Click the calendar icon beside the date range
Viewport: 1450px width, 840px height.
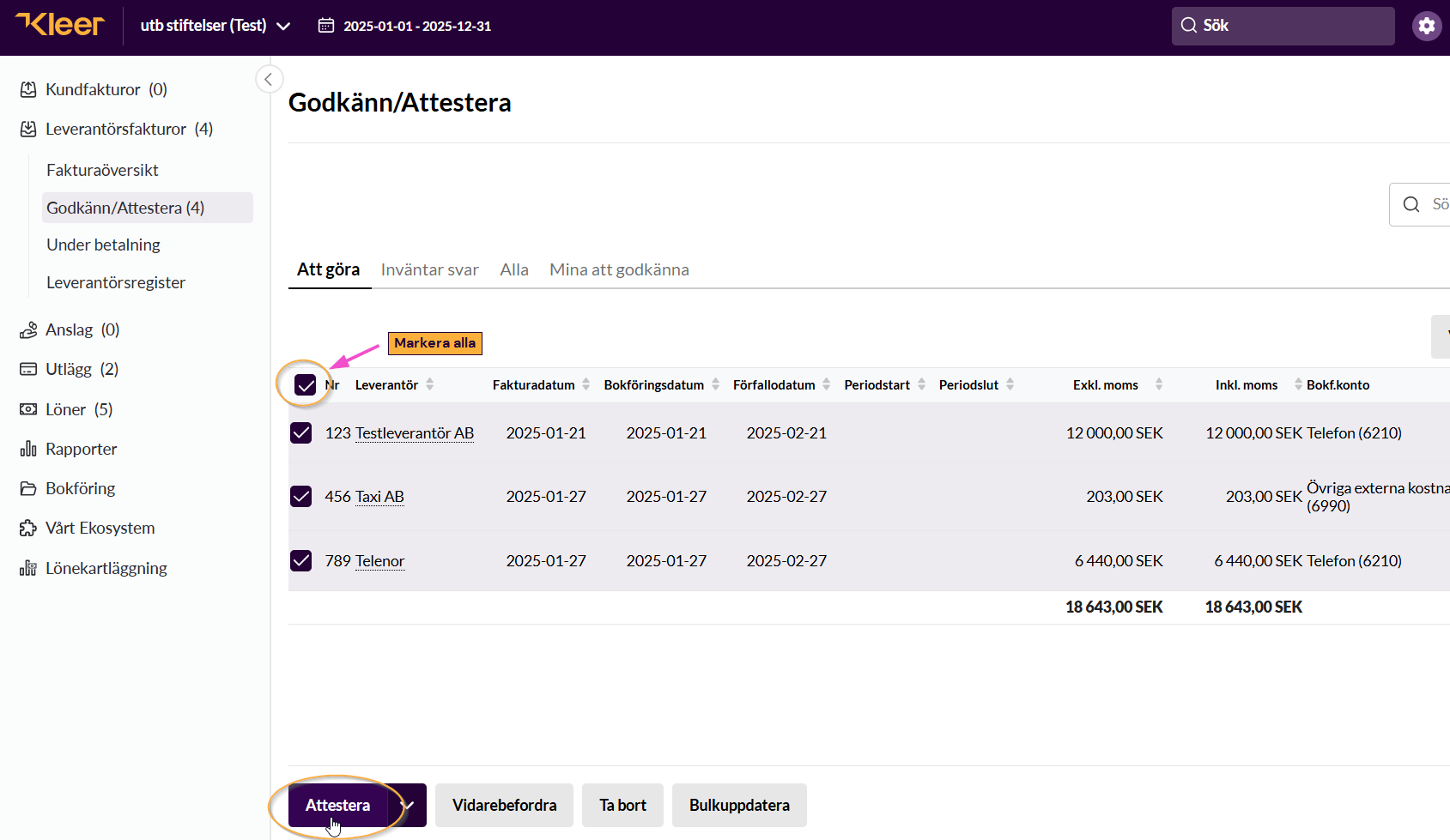tap(326, 26)
